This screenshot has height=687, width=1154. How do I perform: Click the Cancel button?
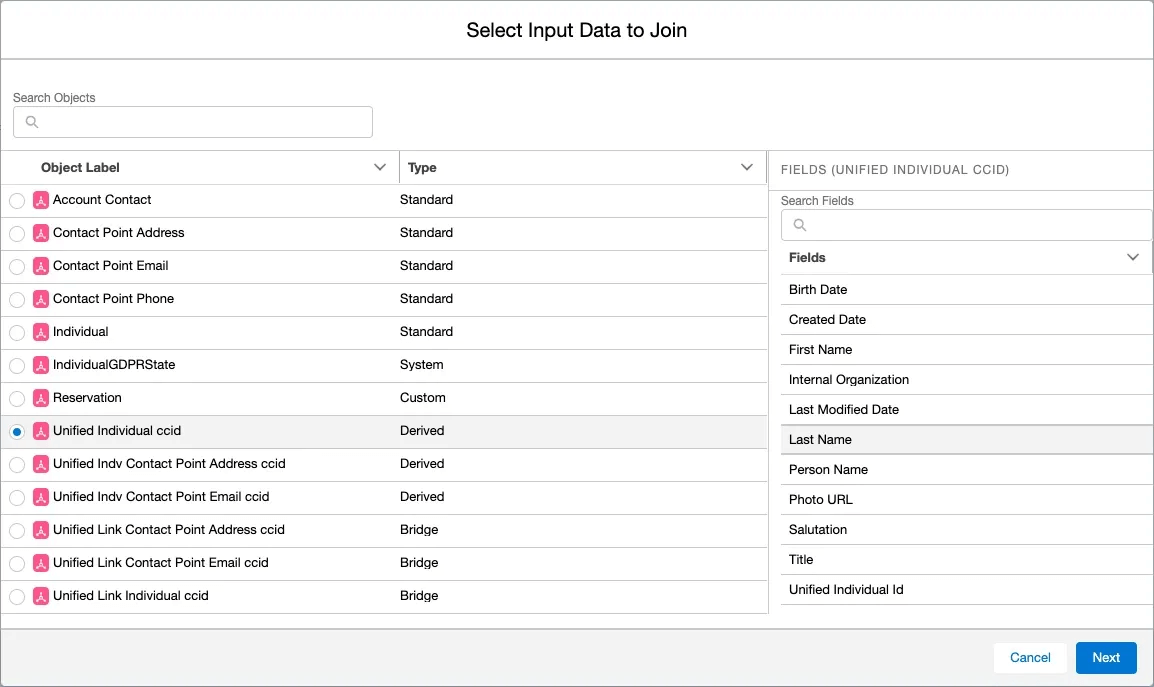[1030, 658]
